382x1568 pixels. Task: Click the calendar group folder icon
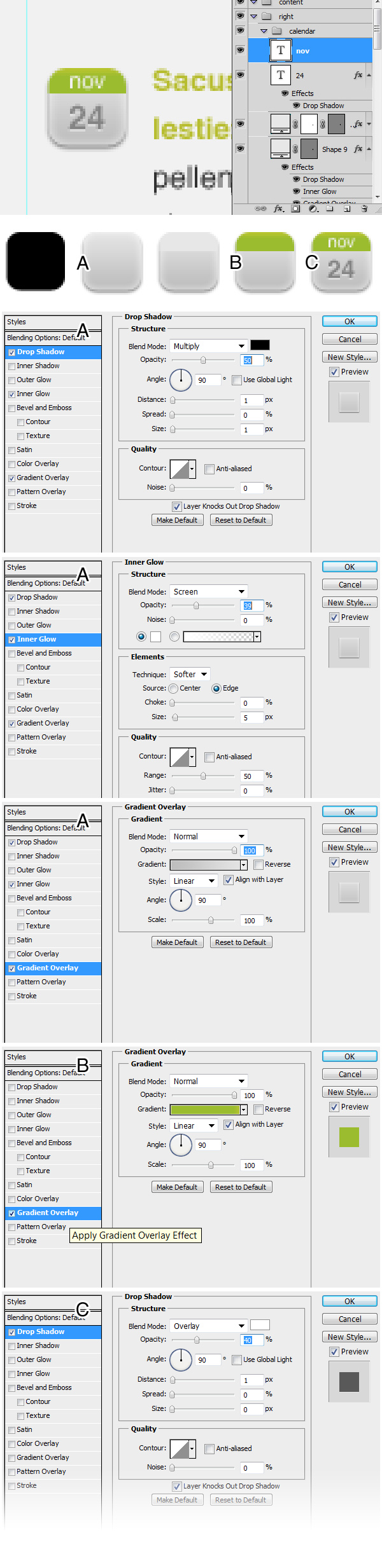277,31
